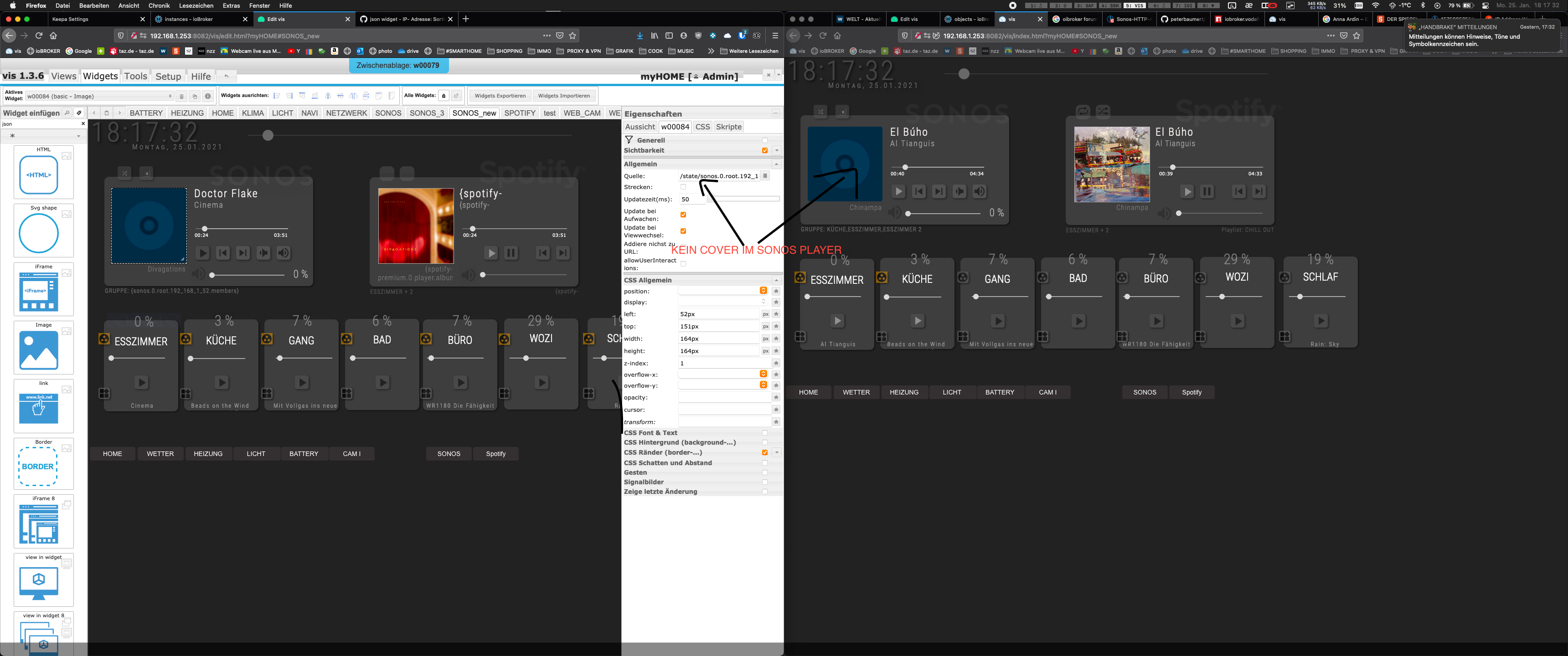
Task: Collapse the Allgemein section
Action: coord(776,164)
